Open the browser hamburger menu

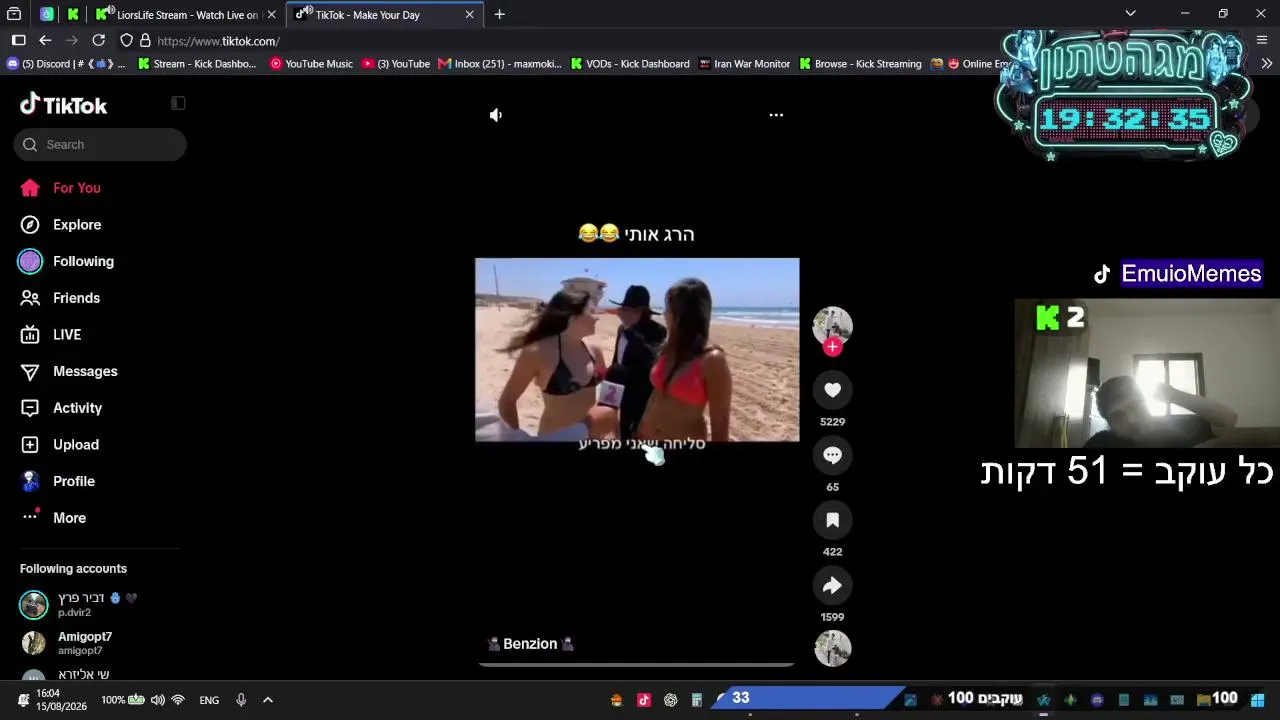click(1262, 40)
